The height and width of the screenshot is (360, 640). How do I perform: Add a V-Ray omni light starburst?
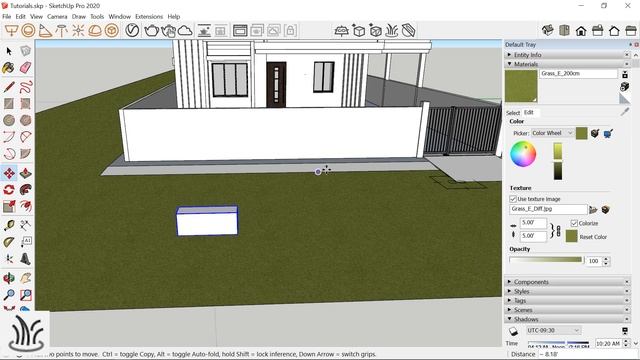coord(78,31)
